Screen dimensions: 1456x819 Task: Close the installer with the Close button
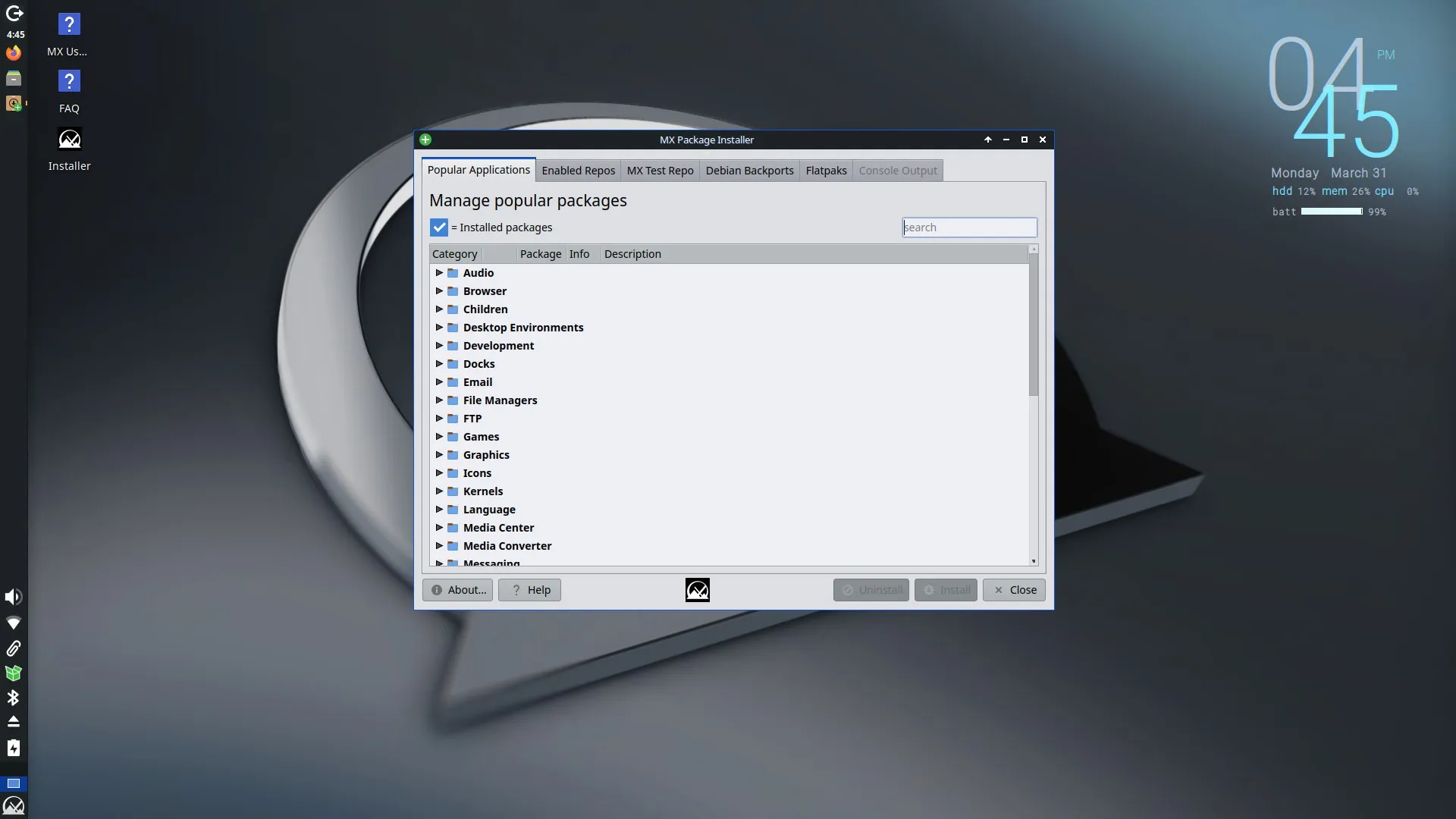point(1015,590)
